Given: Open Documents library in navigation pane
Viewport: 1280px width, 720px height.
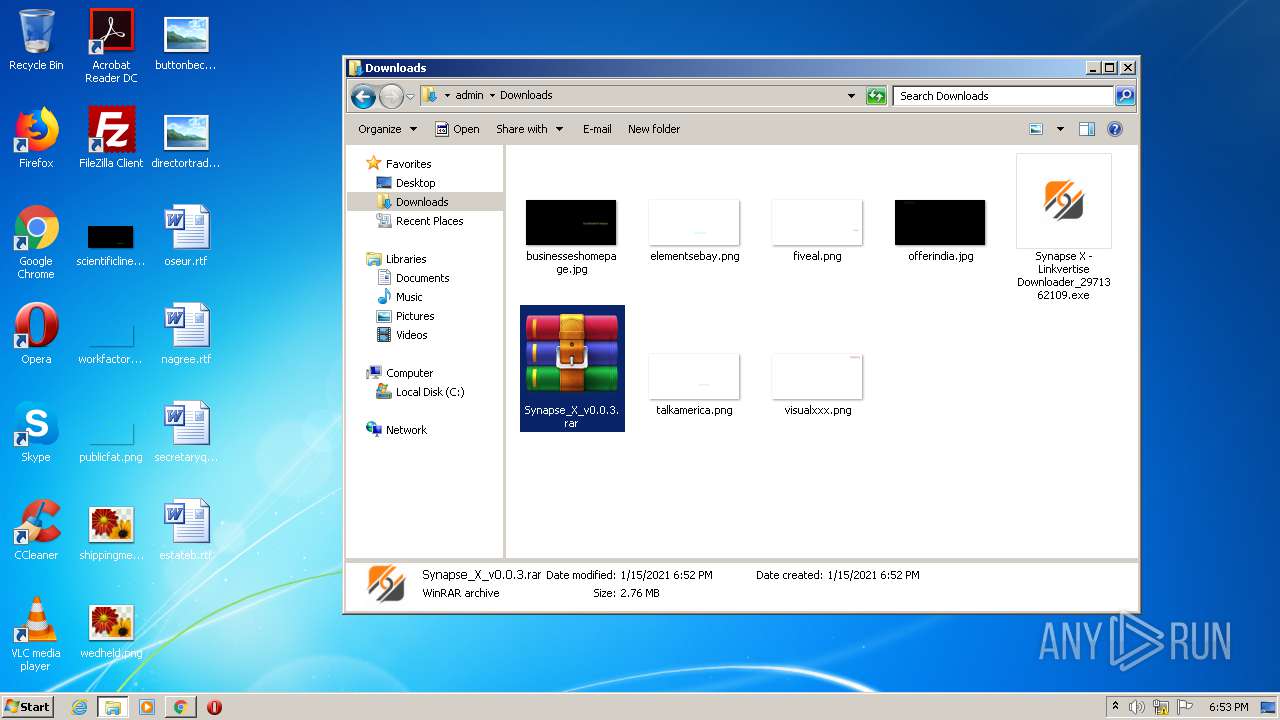Looking at the screenshot, I should pos(413,278).
